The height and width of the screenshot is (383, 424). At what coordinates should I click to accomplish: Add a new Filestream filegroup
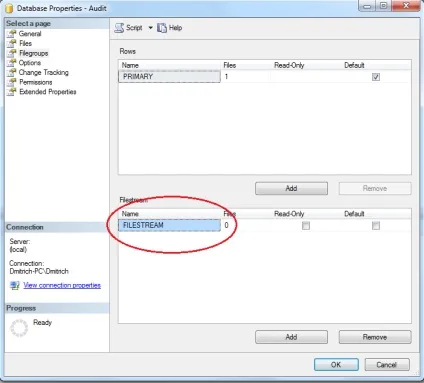[x=291, y=337]
